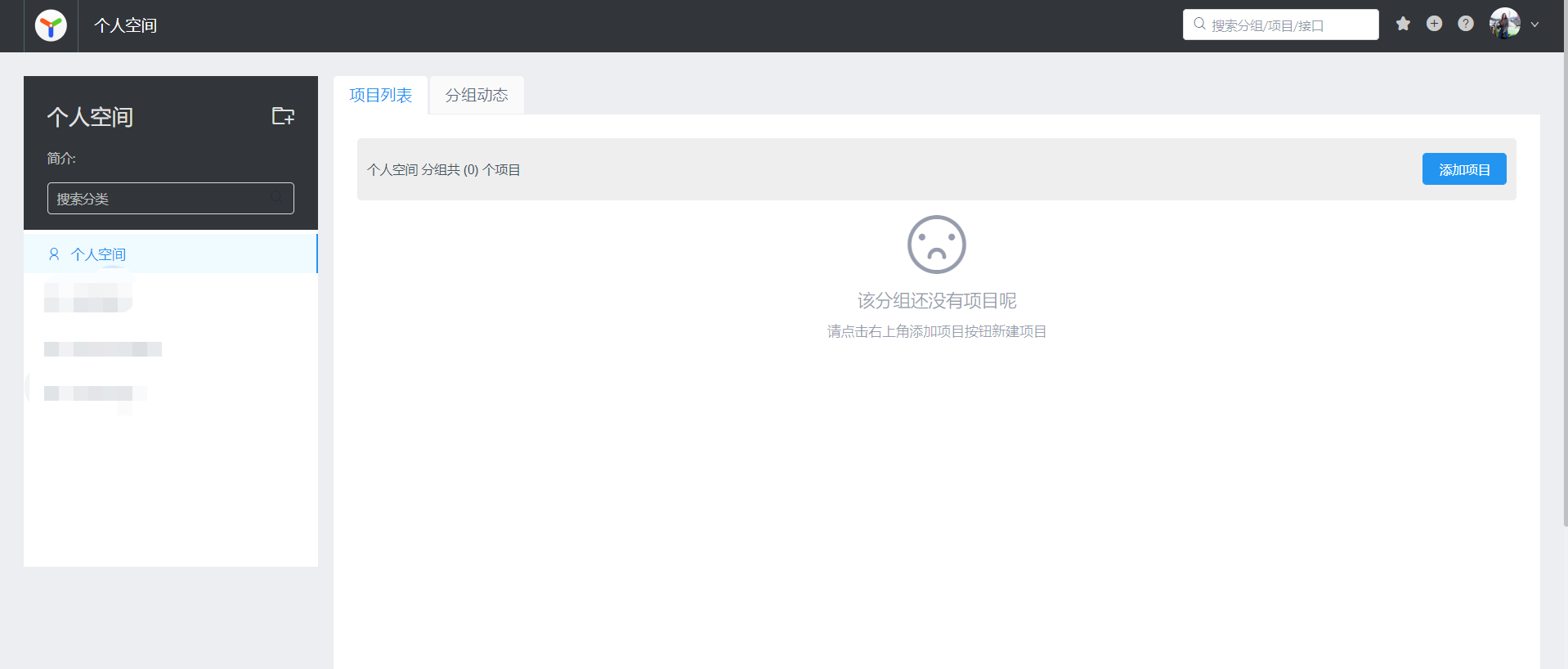Image resolution: width=1568 pixels, height=669 pixels.
Task: Click the sad face empty-state icon
Action: pos(937,245)
